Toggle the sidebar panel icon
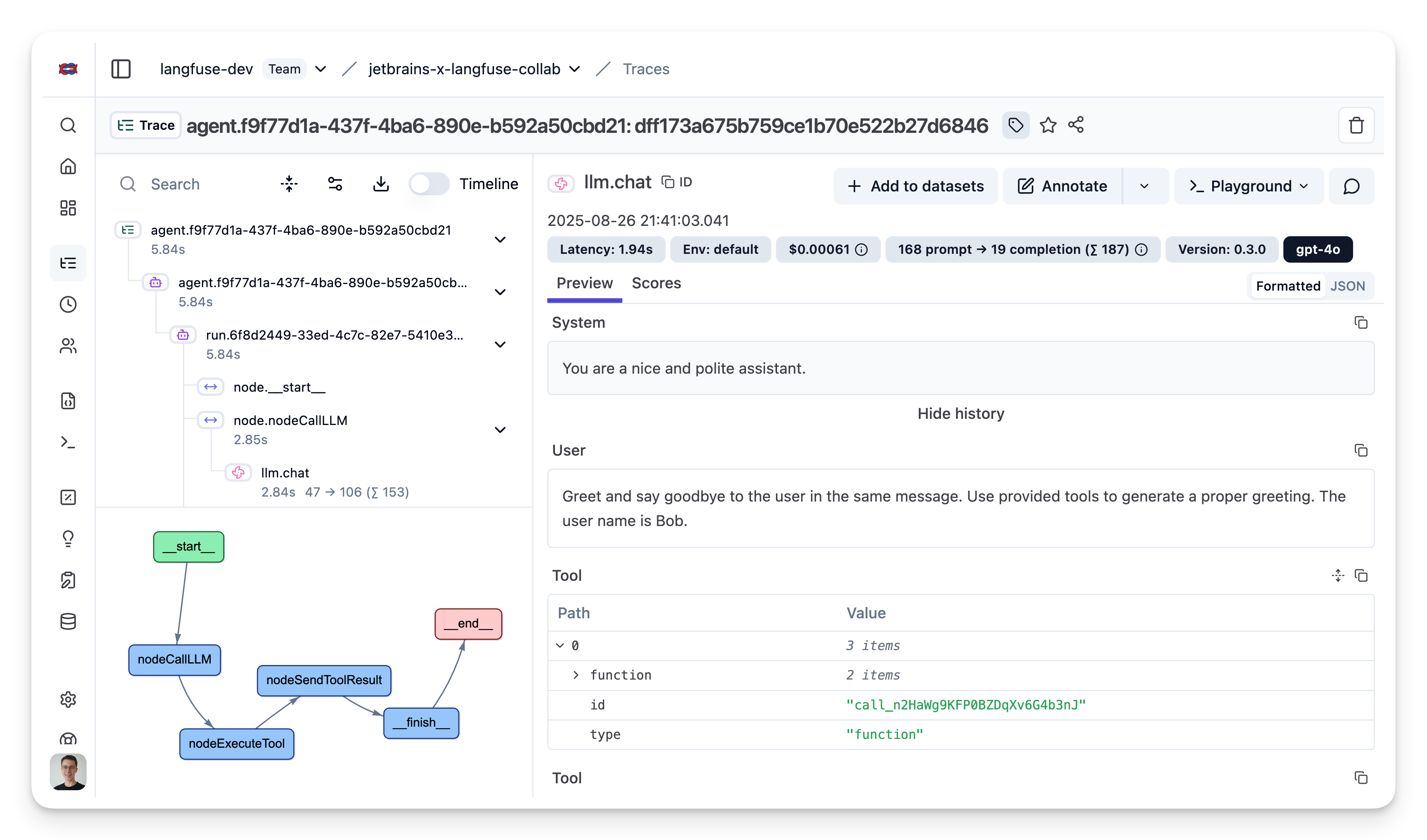The height and width of the screenshot is (840, 1427). (x=121, y=69)
